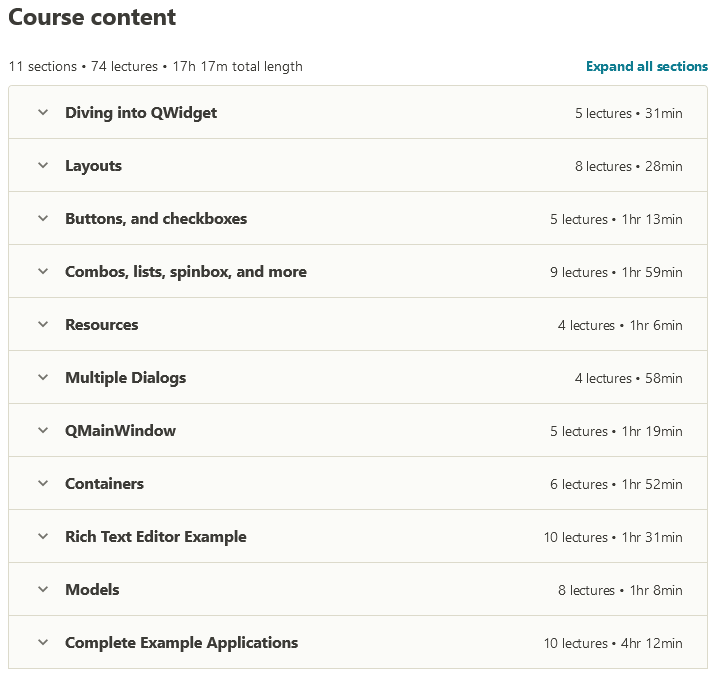Click the Multiple Dialogs section heading
715x678 pixels.
pos(125,378)
